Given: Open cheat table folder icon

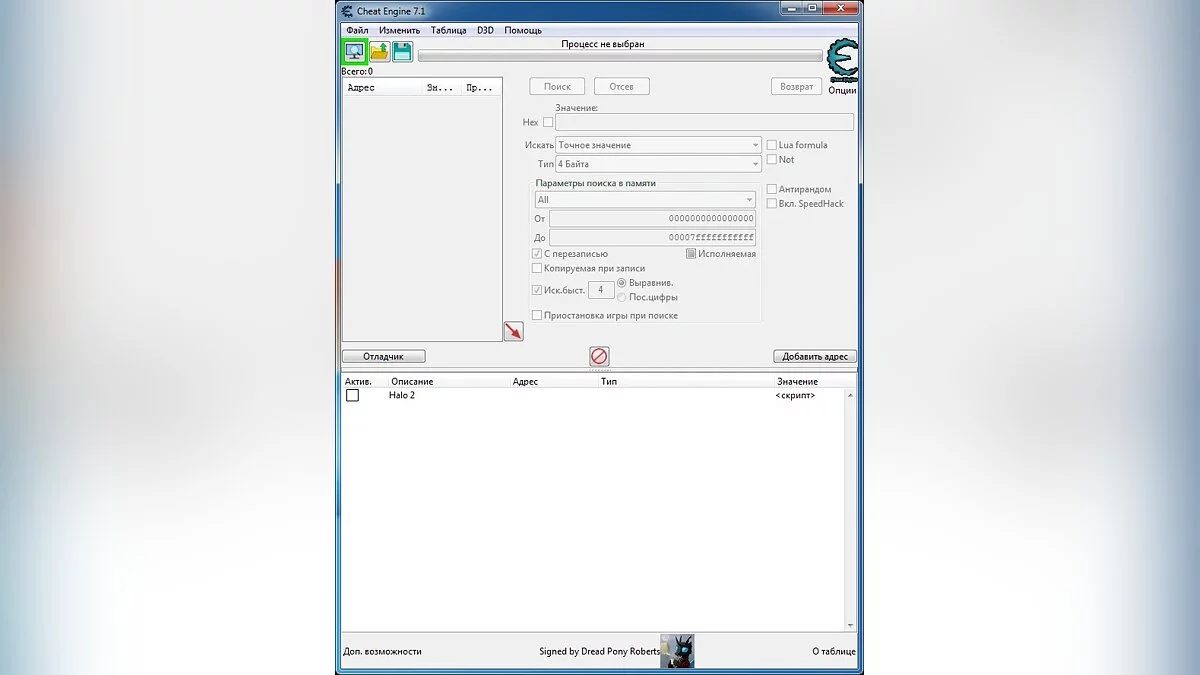Looking at the screenshot, I should [x=380, y=52].
